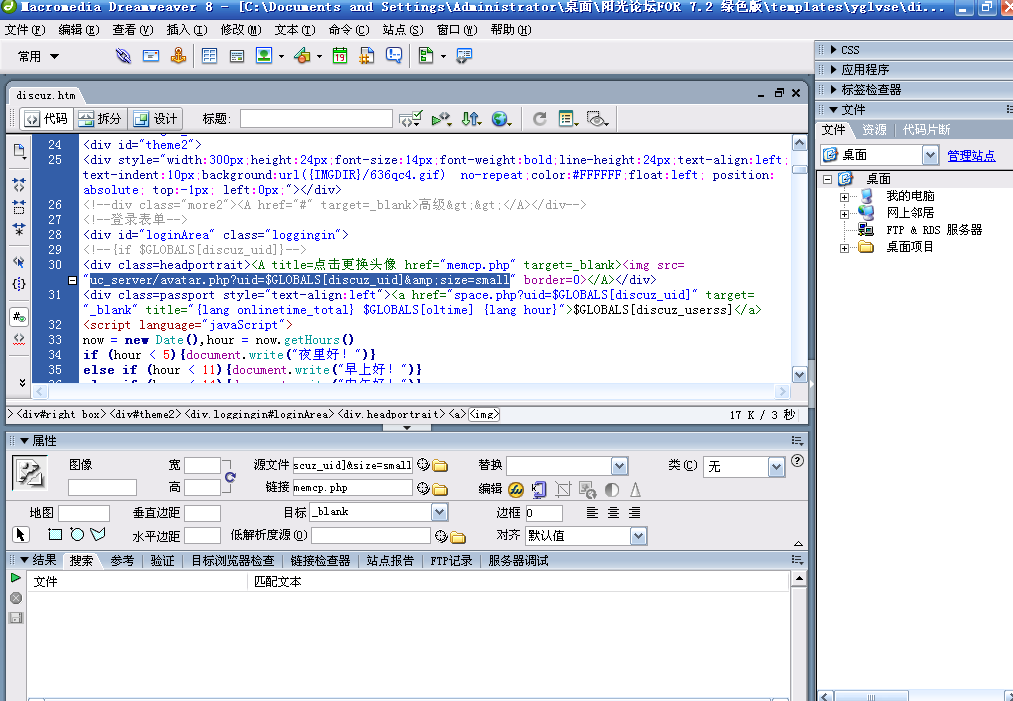Open the Visual Aids menu

(597, 119)
